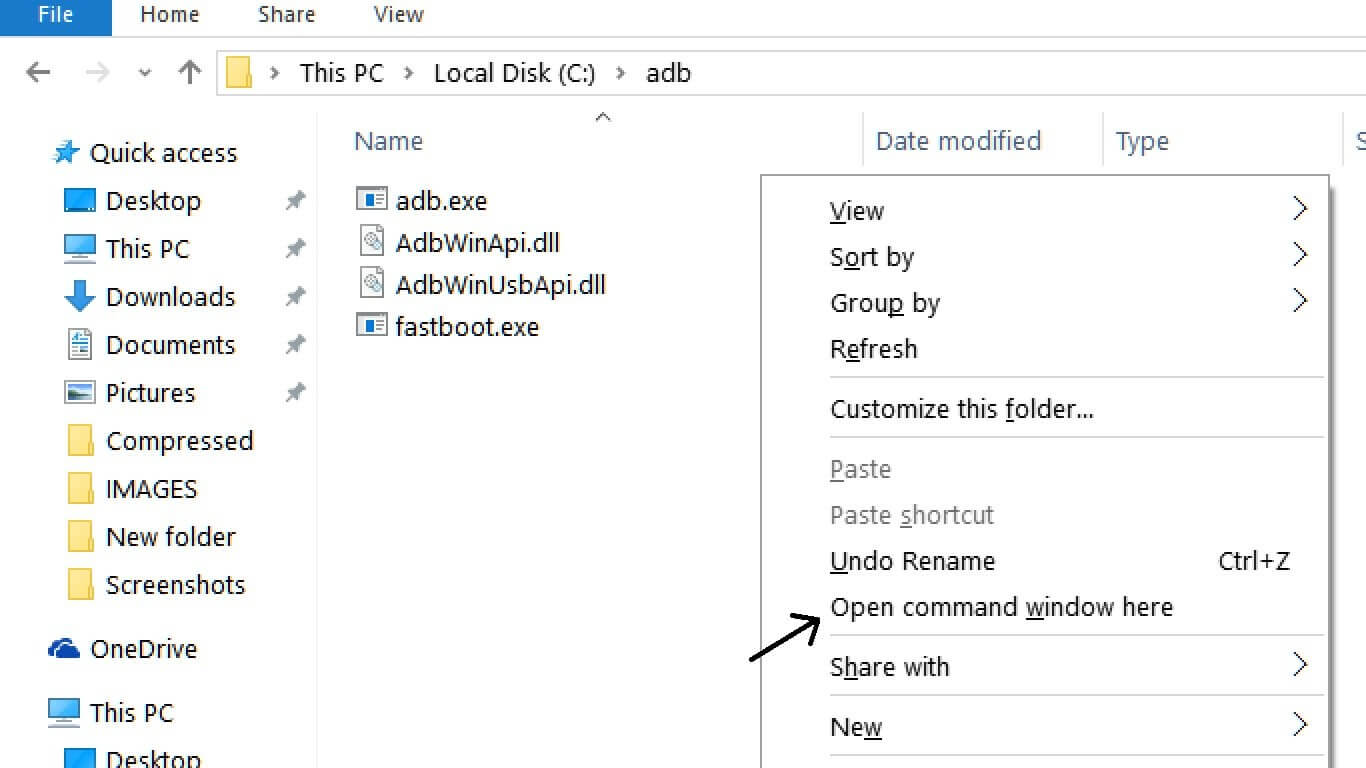Open the recent locations dropdown arrow
This screenshot has width=1366, height=768.
pos(145,73)
